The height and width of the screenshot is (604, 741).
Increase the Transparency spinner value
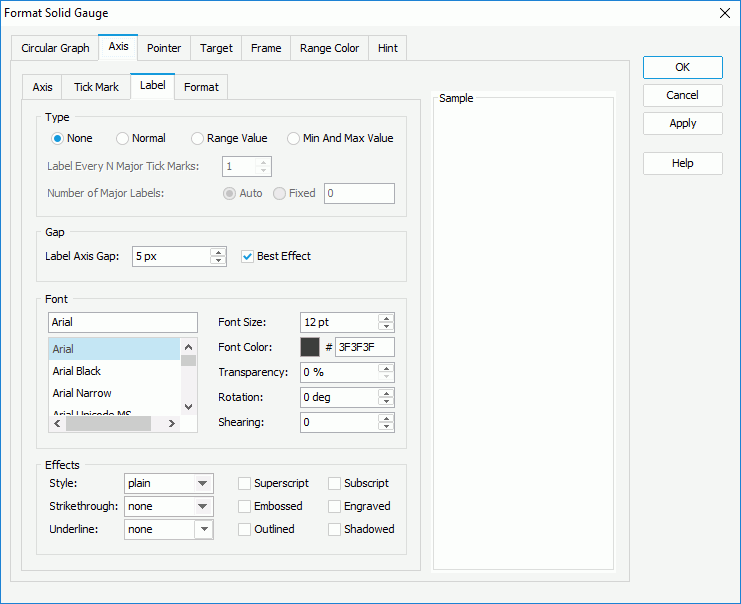[x=386, y=368]
